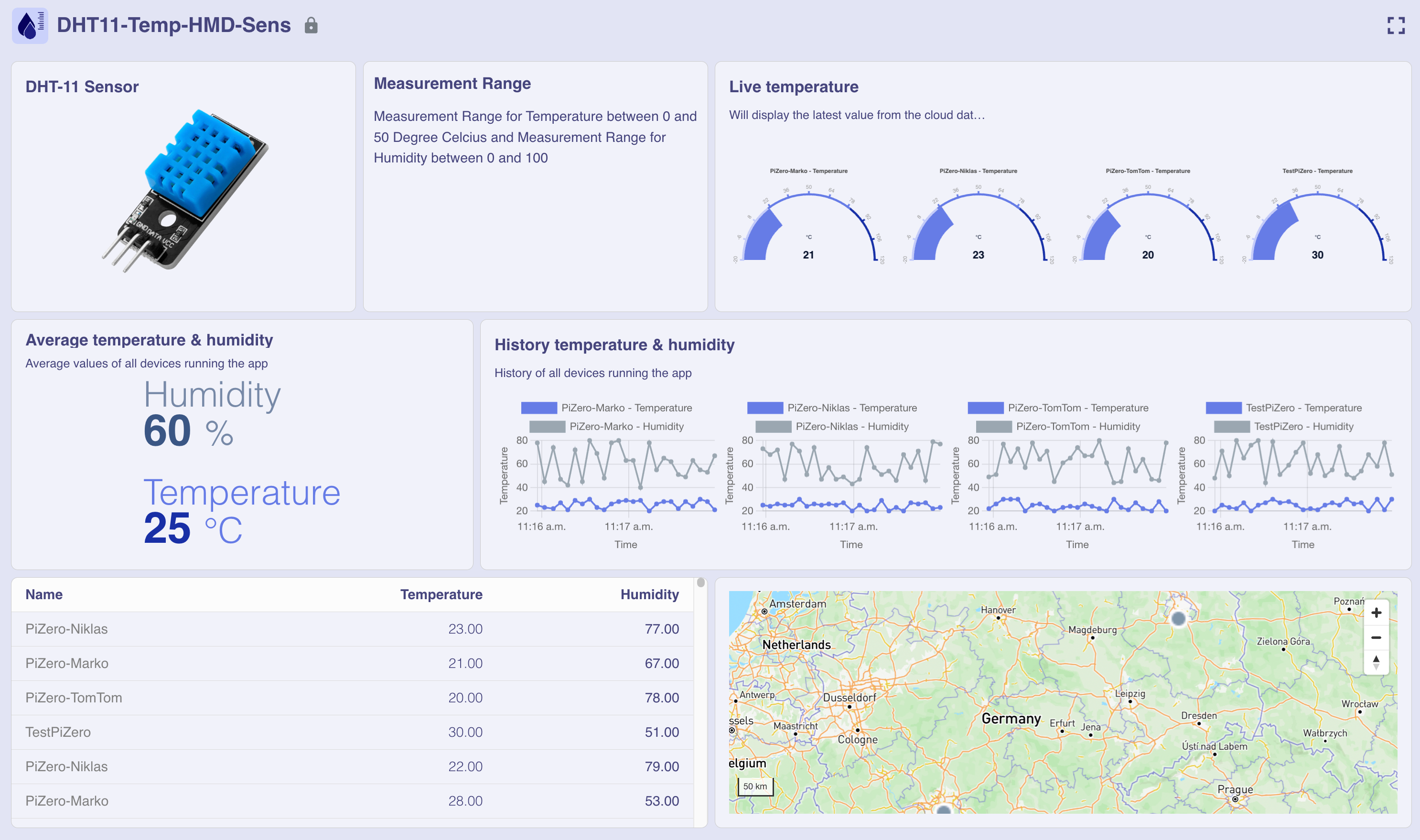Zoom in on the map

pos(1376,613)
